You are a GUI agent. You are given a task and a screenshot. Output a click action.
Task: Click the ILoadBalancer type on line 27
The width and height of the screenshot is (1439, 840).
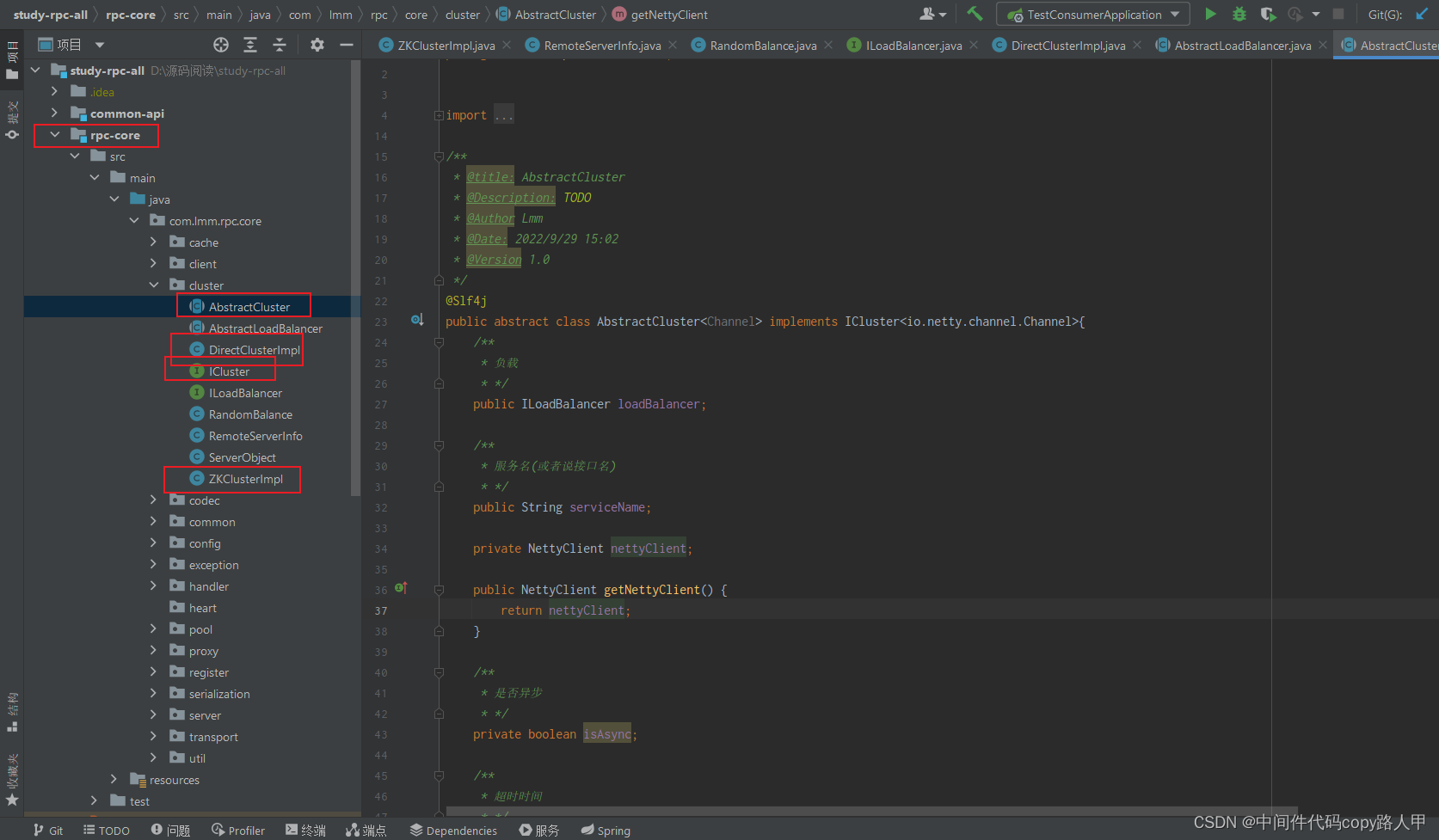[x=565, y=404]
